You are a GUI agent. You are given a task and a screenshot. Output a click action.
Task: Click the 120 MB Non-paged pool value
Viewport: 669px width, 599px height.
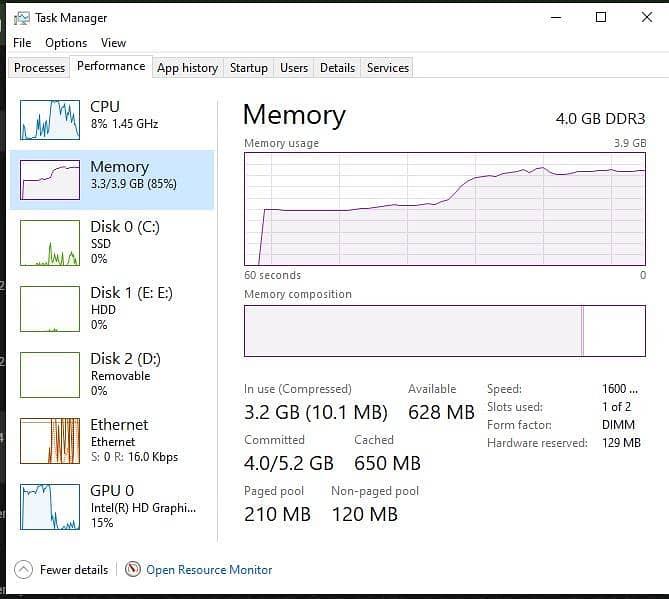[365, 514]
